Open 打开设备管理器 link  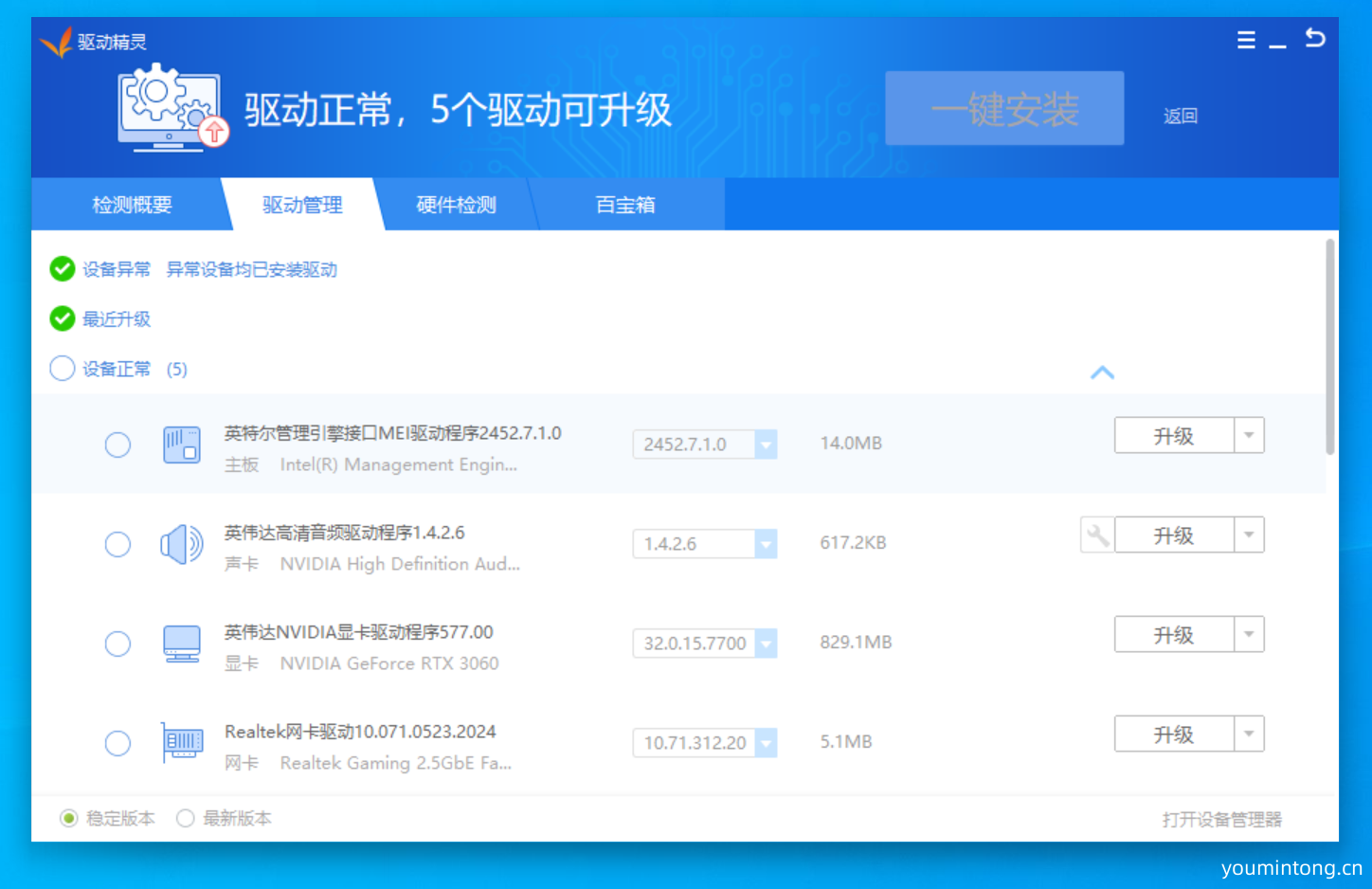click(x=1222, y=819)
